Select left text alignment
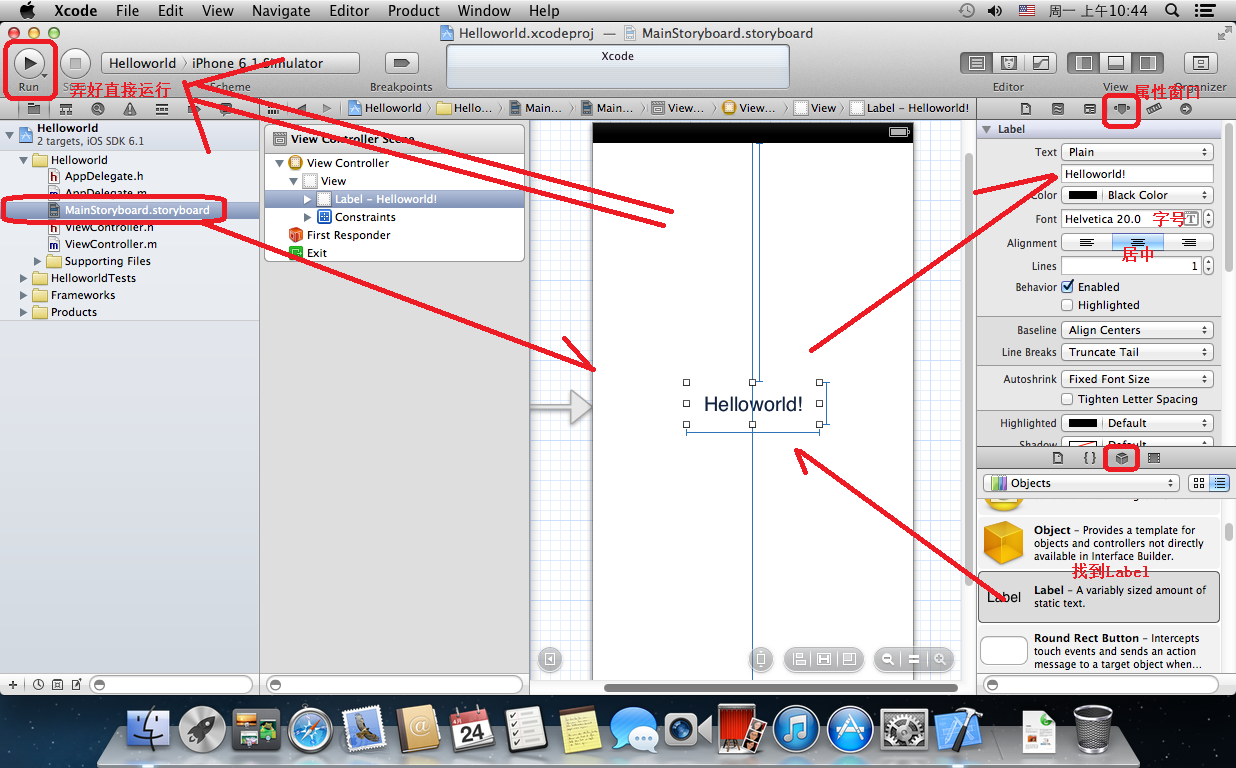 (x=1087, y=243)
